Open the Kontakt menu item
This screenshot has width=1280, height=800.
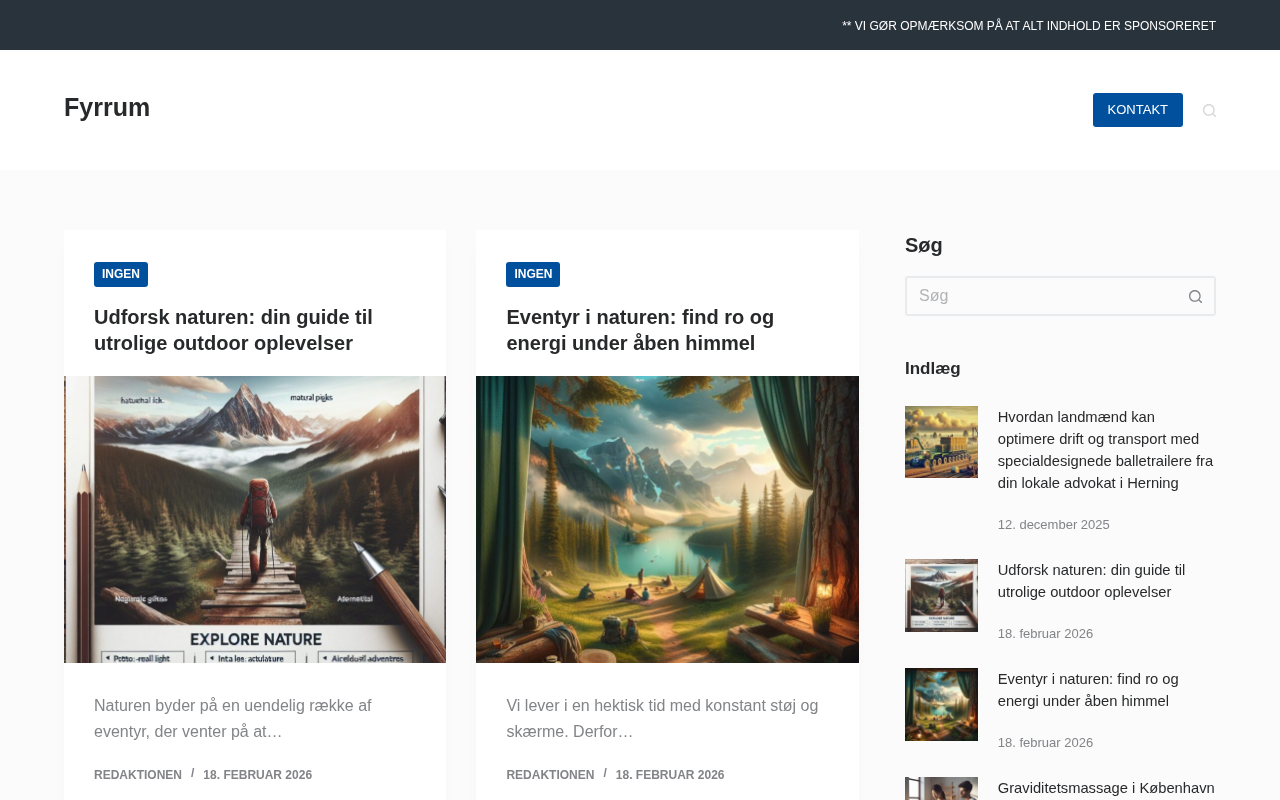pos(1137,110)
